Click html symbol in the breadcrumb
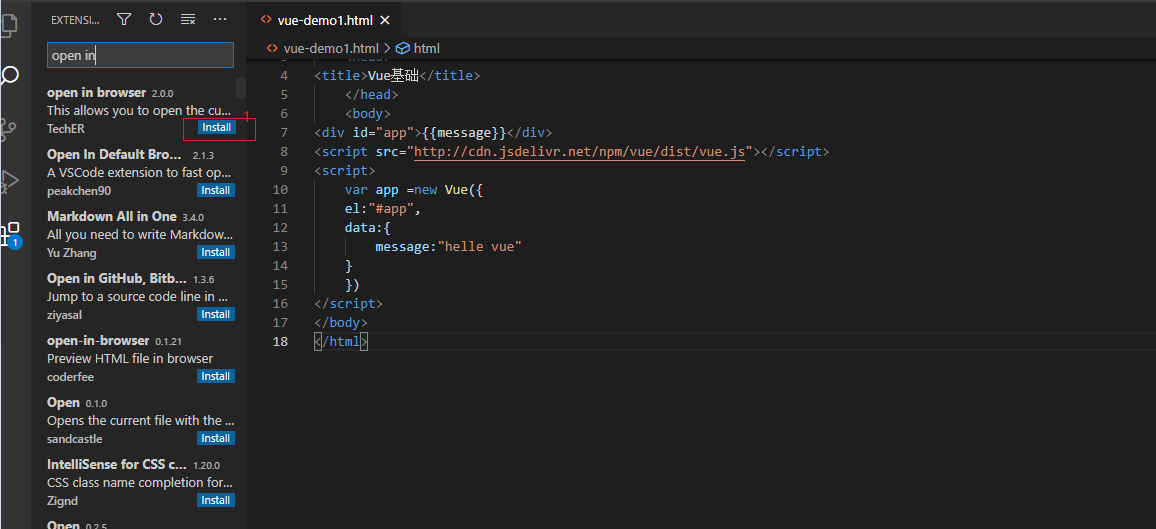Screen dimensions: 1156x529 (427, 49)
